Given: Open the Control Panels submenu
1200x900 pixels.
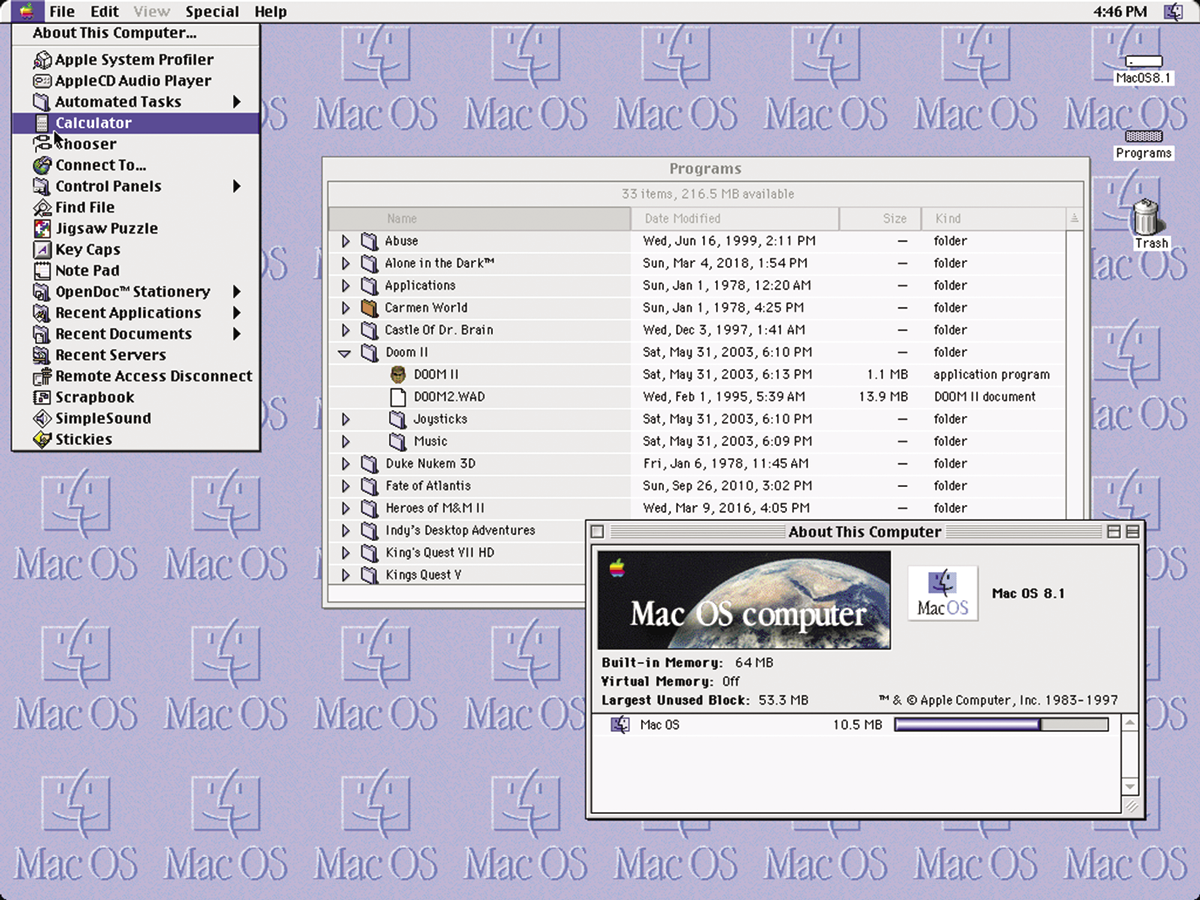Looking at the screenshot, I should coord(108,186).
